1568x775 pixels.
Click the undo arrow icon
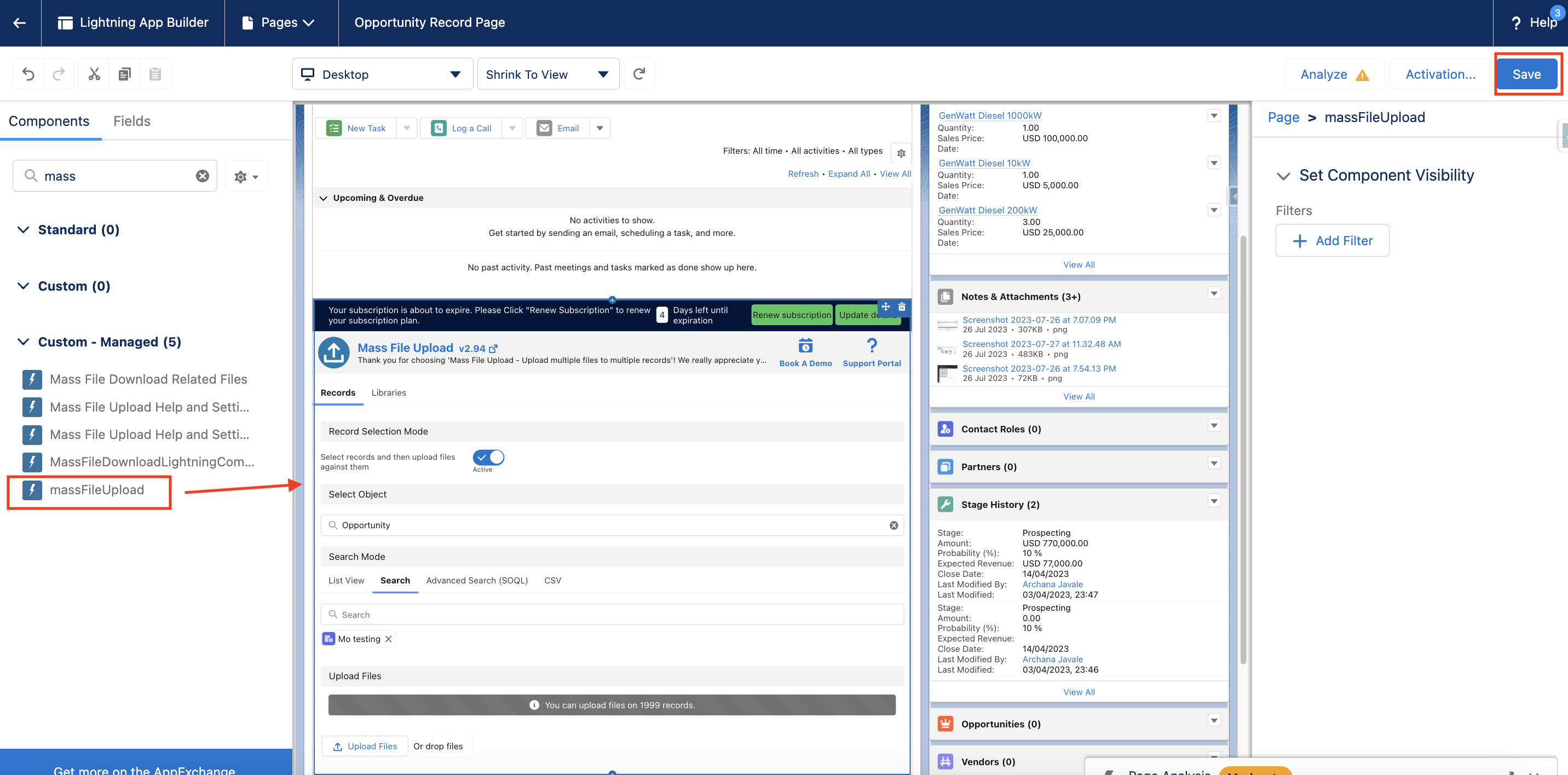(x=28, y=74)
